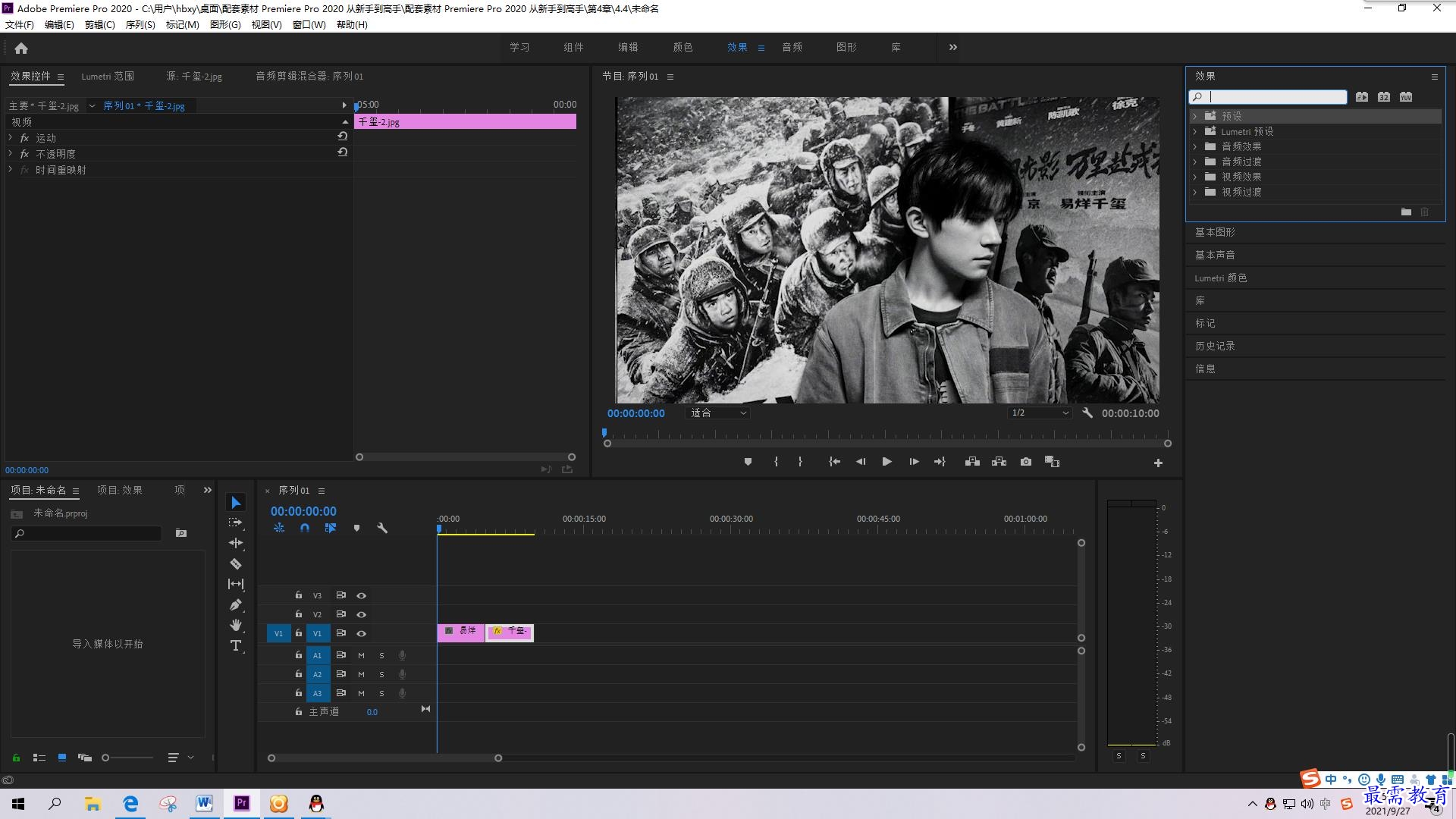Select the Track Select Forward tool
Viewport: 1456px width, 819px height.
coord(236,522)
